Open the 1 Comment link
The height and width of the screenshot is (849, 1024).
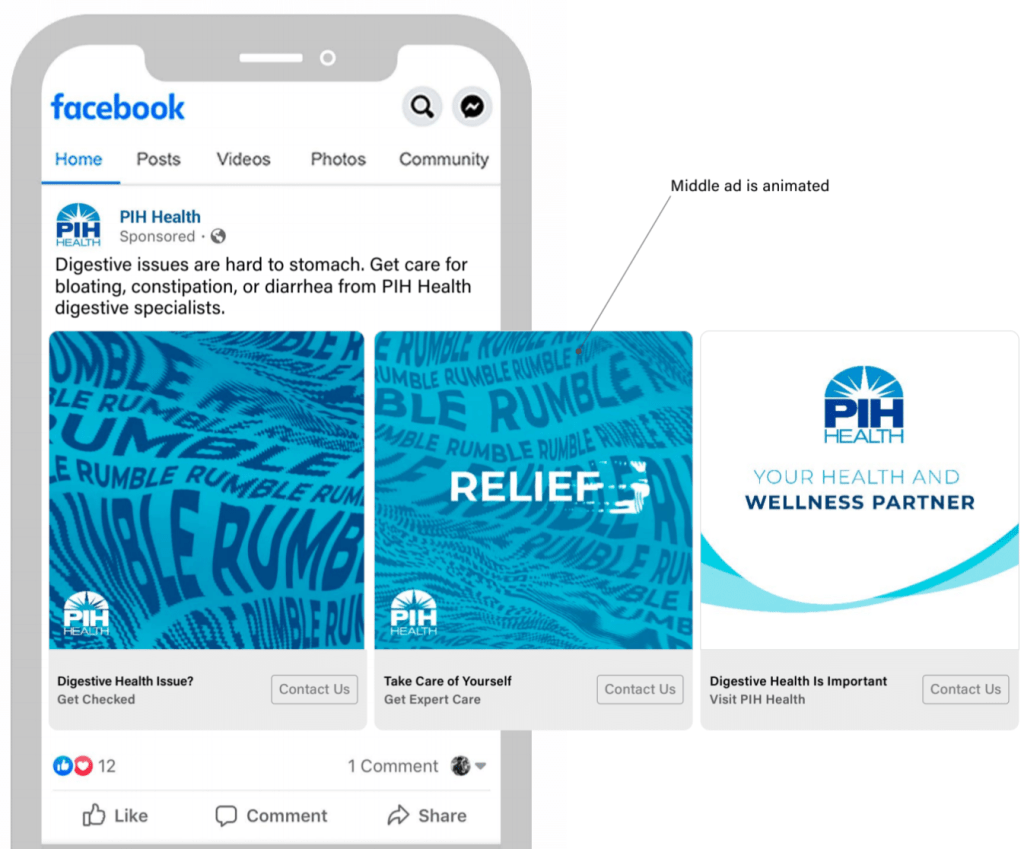pyautogui.click(x=392, y=766)
